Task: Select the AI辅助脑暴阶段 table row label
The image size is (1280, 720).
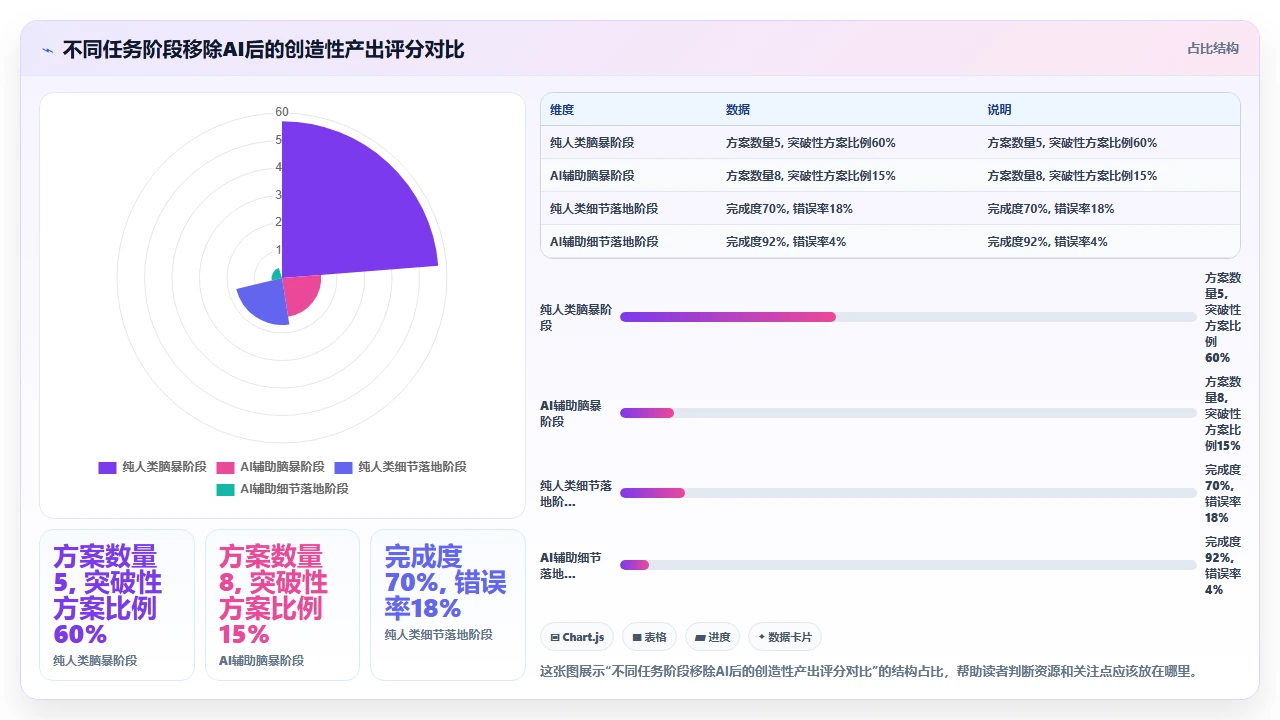Action: tap(592, 176)
